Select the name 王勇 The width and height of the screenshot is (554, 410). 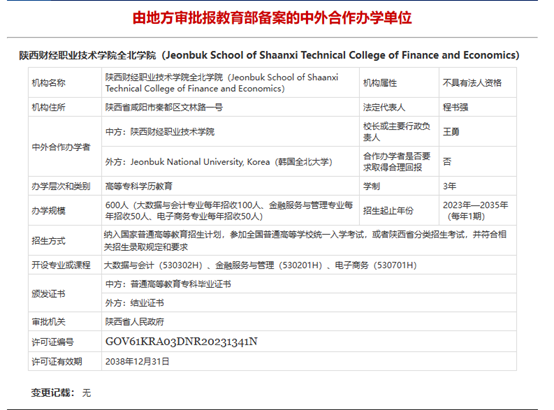(x=451, y=132)
